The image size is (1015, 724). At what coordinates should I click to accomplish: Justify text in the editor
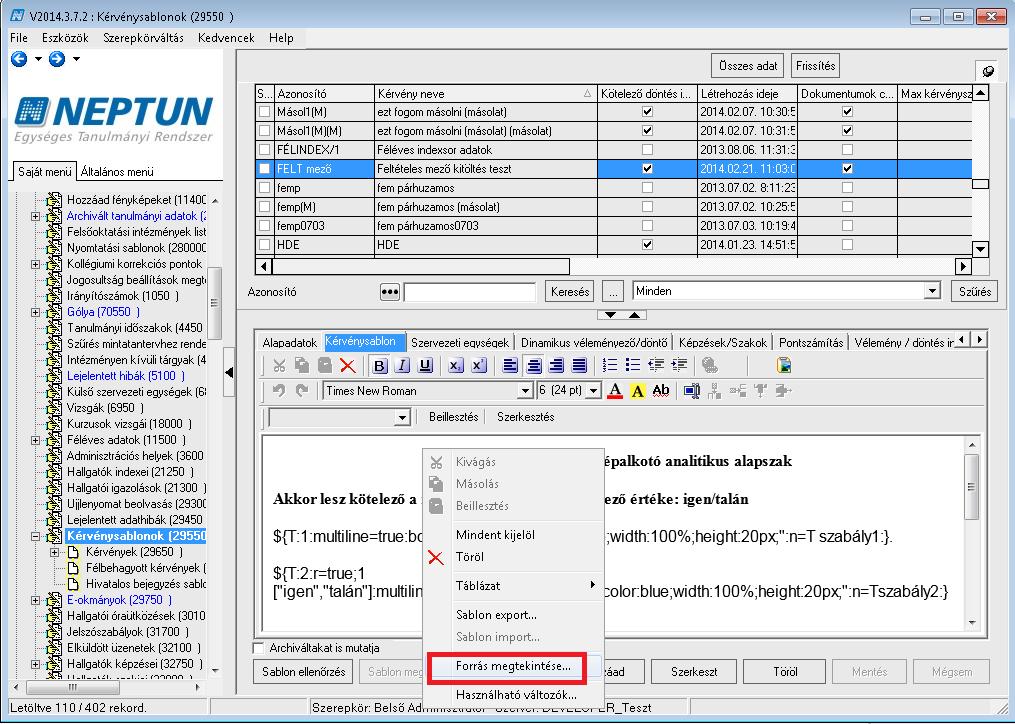click(579, 366)
